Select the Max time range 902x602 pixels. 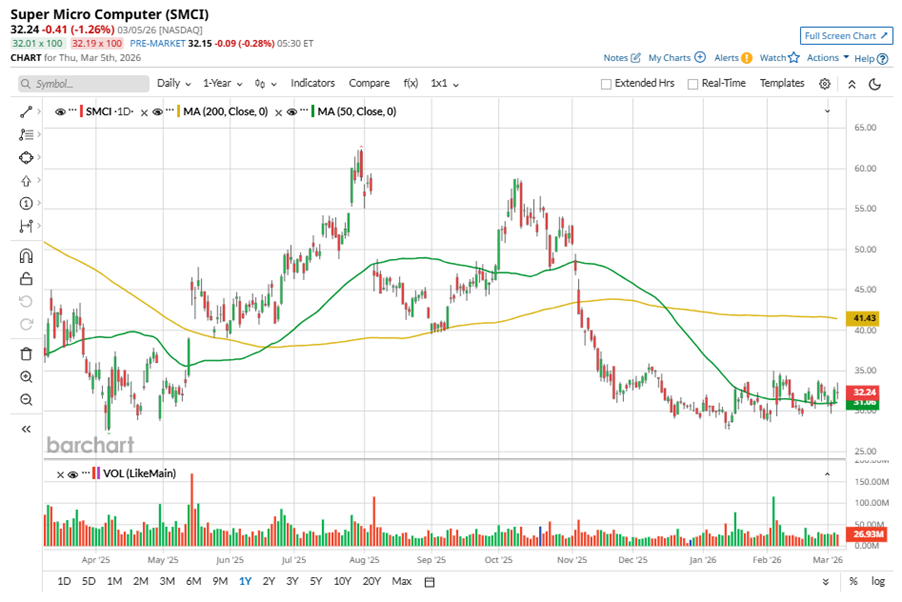pyautogui.click(x=402, y=581)
